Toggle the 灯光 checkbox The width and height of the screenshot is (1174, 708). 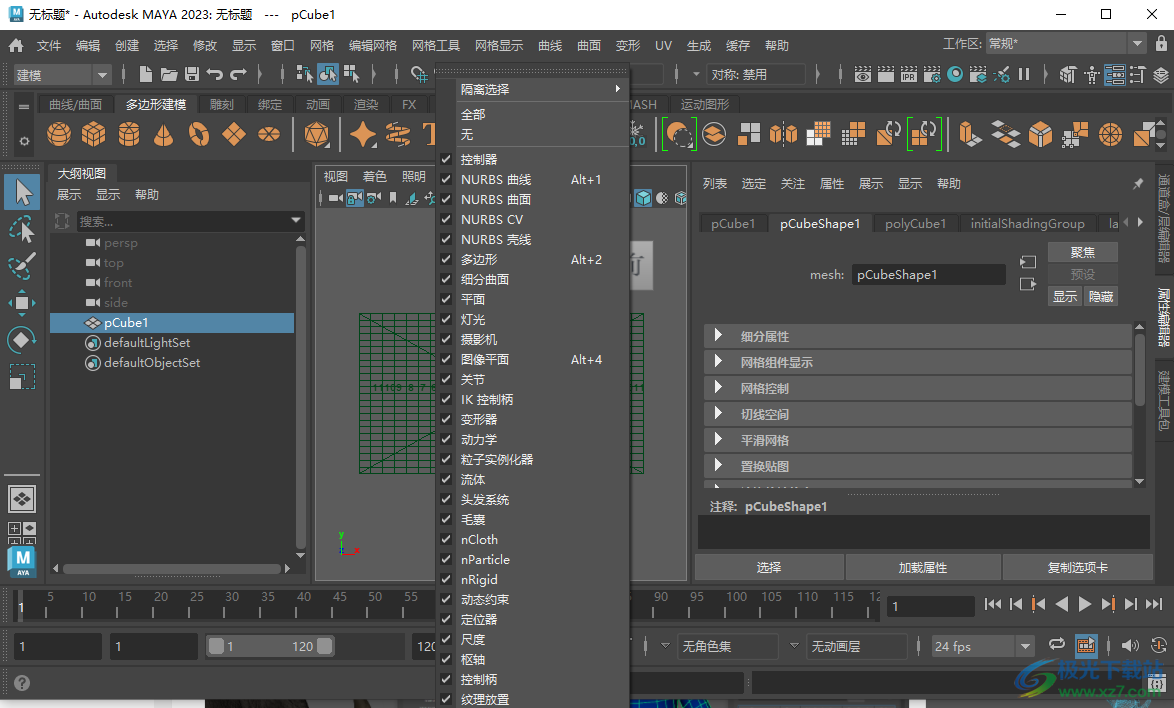[446, 320]
